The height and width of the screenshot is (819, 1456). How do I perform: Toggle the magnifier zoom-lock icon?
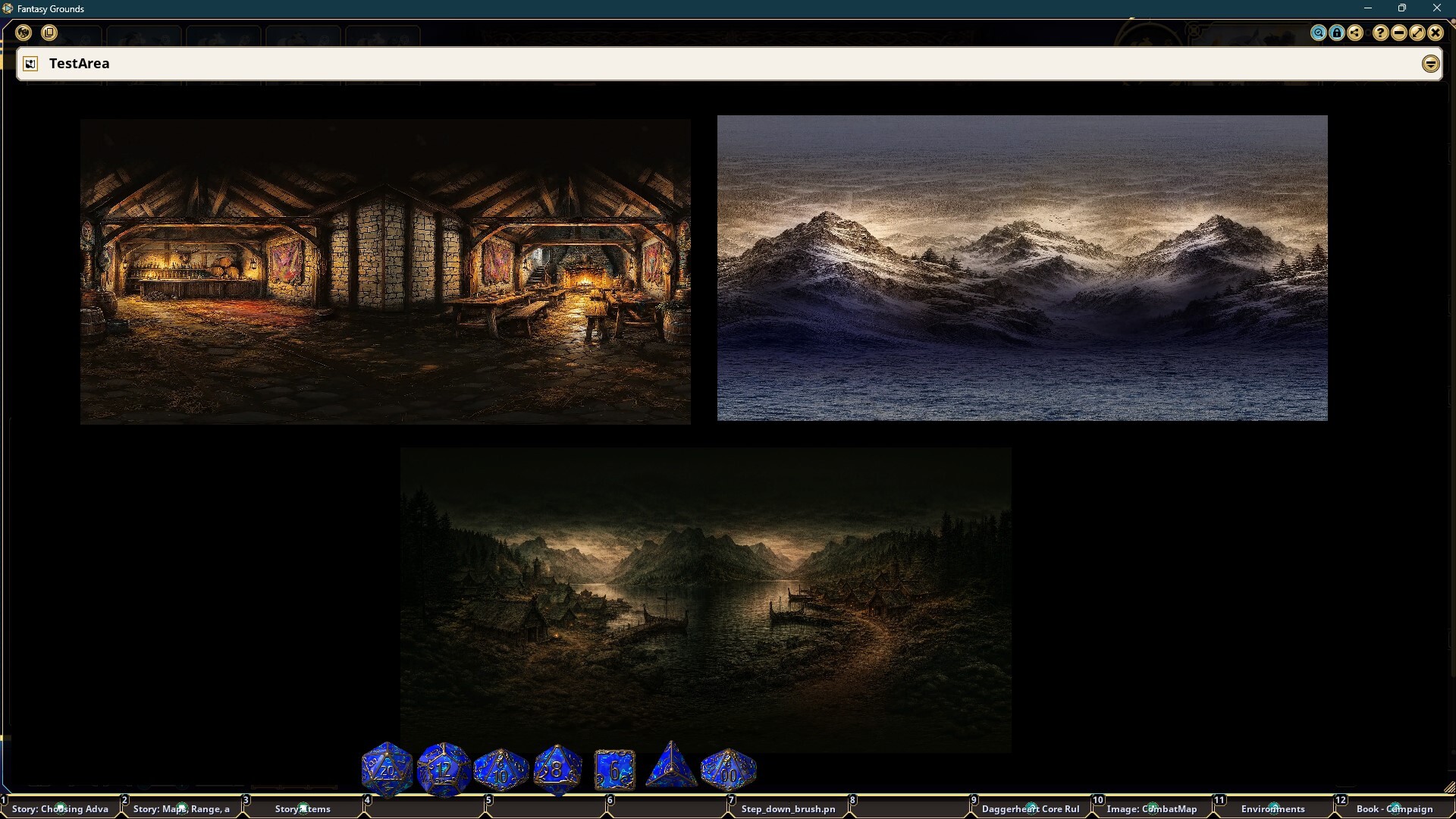coord(1319,33)
